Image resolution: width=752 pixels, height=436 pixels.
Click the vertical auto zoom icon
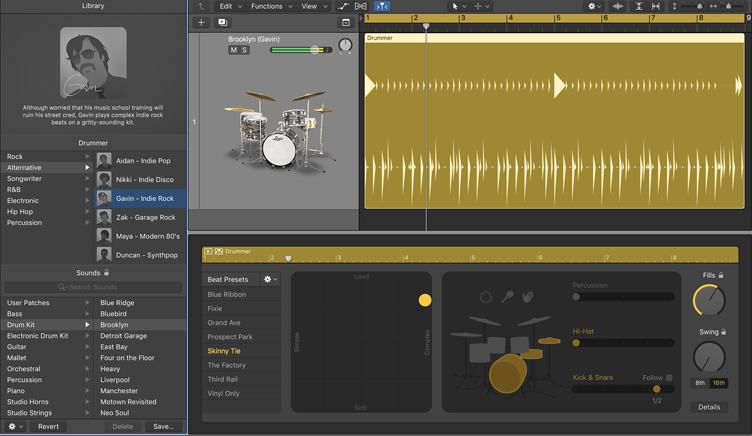pos(638,6)
